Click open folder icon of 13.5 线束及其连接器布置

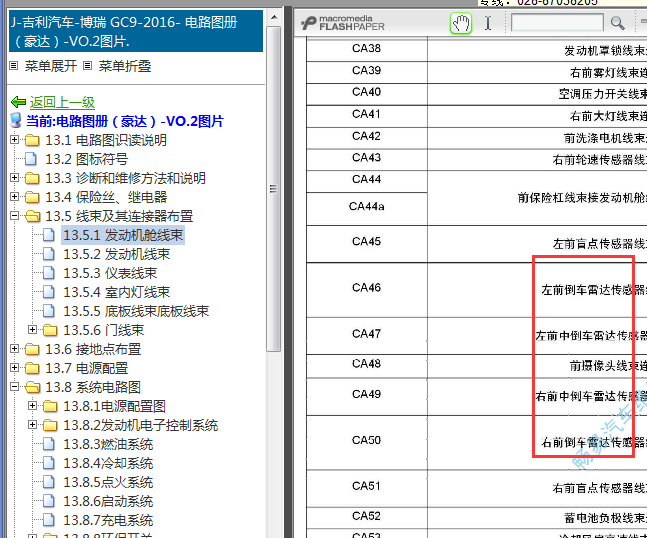(32, 216)
